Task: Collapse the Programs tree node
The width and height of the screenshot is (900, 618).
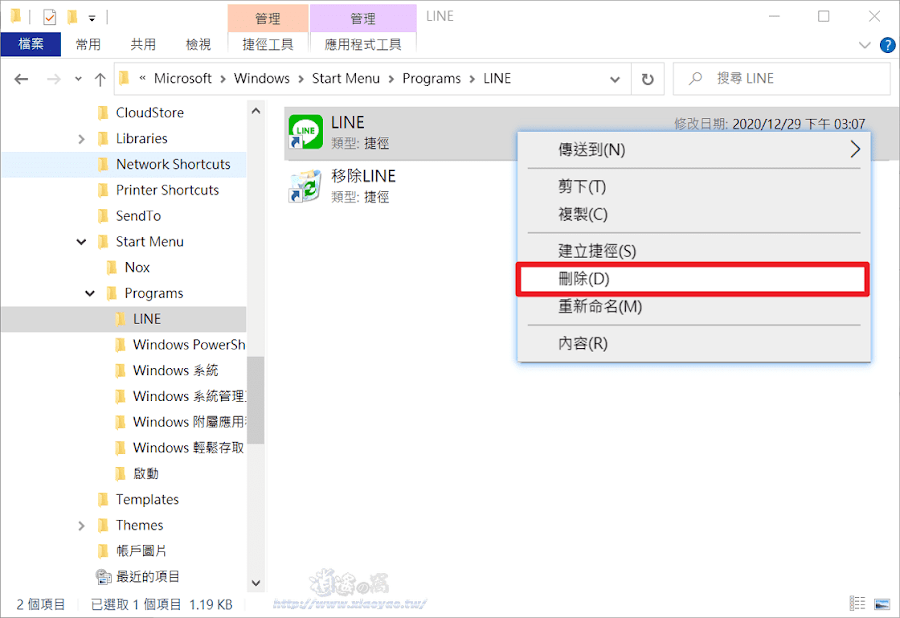Action: (90, 293)
